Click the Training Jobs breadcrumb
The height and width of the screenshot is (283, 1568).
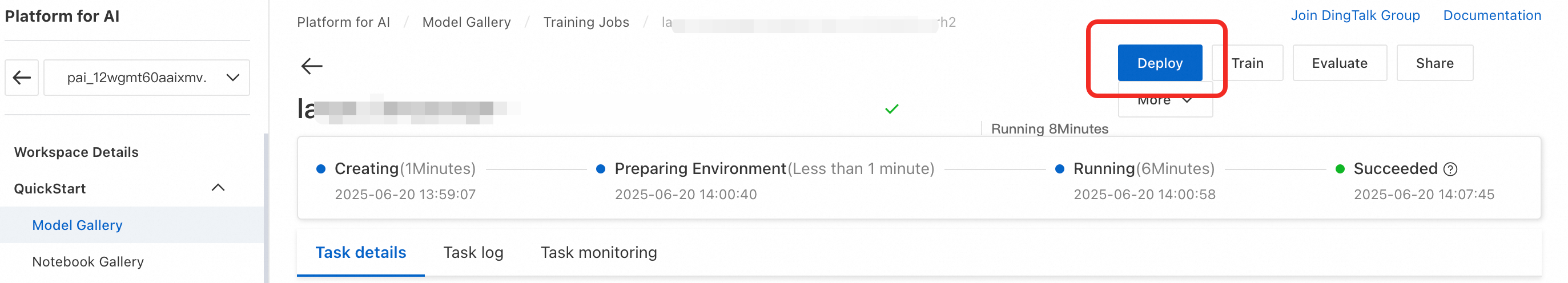pyautogui.click(x=585, y=22)
